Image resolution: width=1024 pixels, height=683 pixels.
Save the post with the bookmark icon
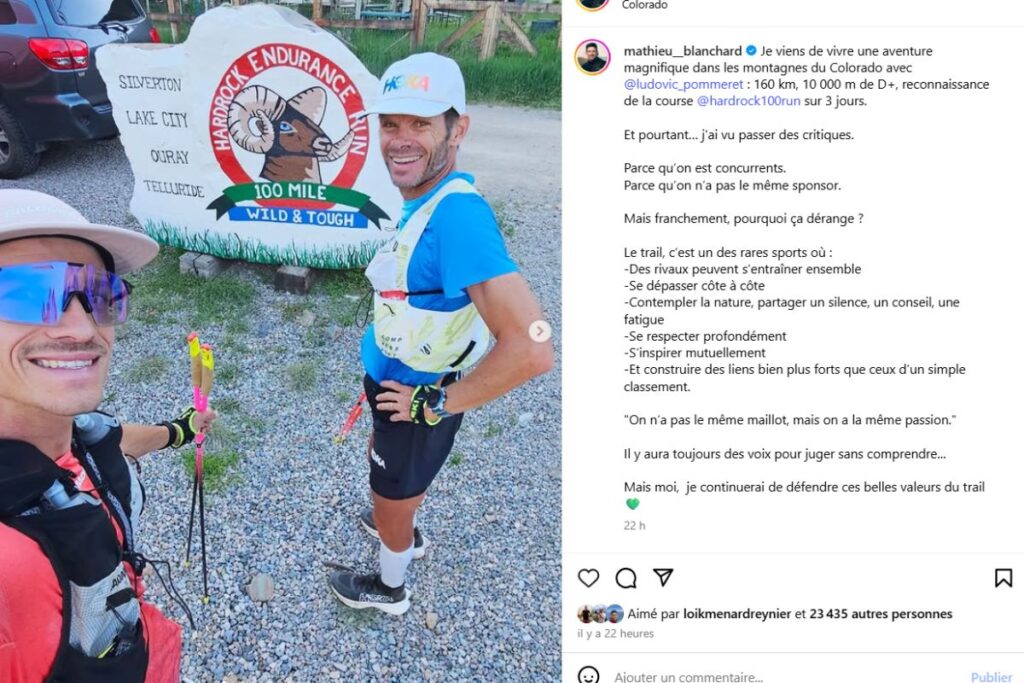(1003, 578)
